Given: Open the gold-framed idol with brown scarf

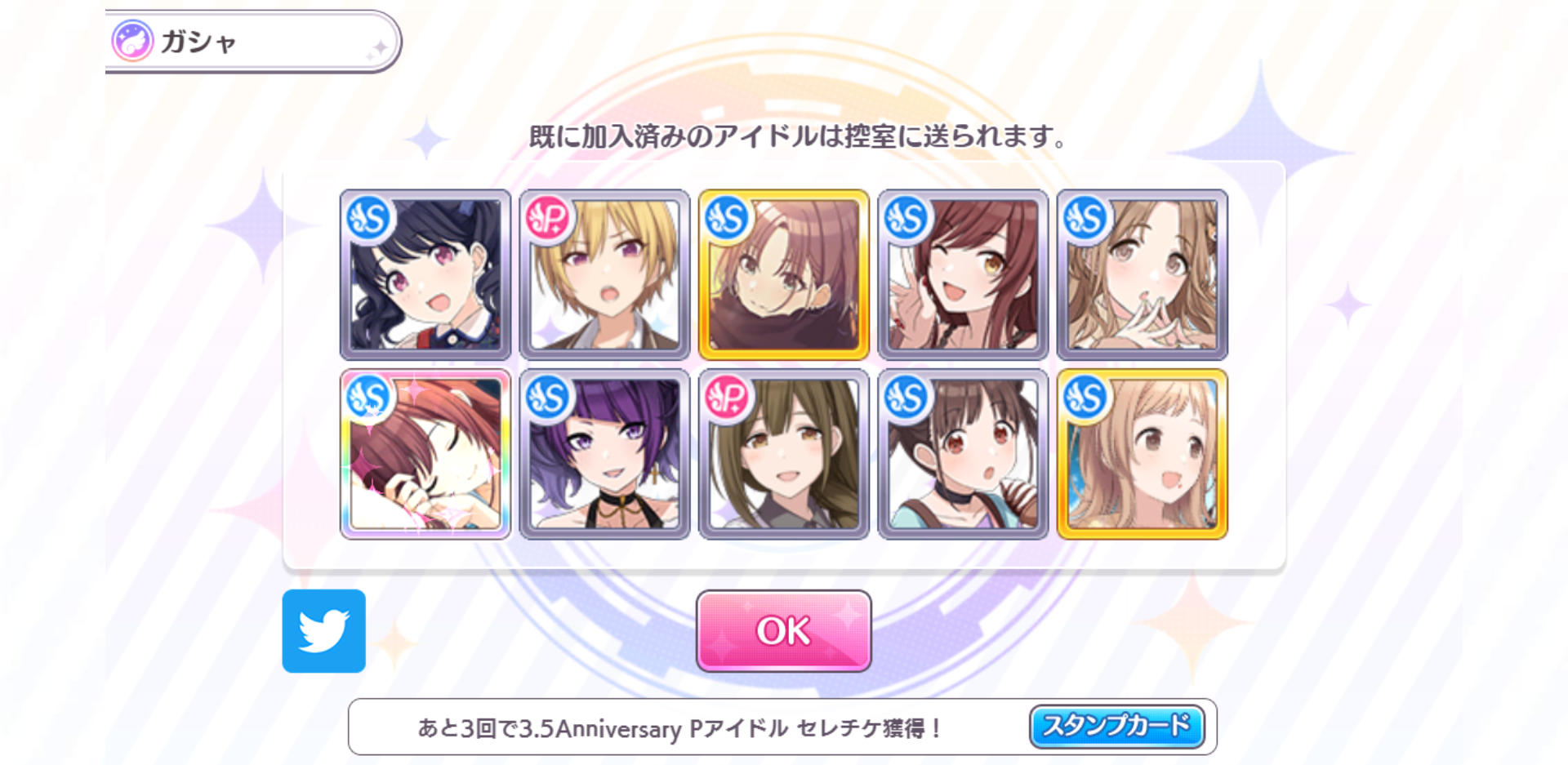Looking at the screenshot, I should [x=784, y=275].
